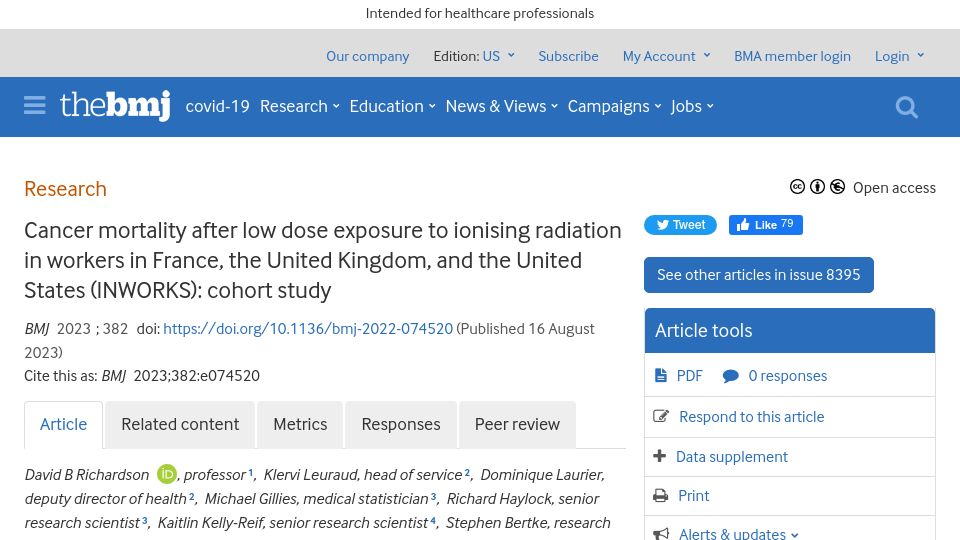The width and height of the screenshot is (960, 540).
Task: Click affiliation superscript 4 after Kaitlin Kelly-Reif
Action: [x=432, y=520]
